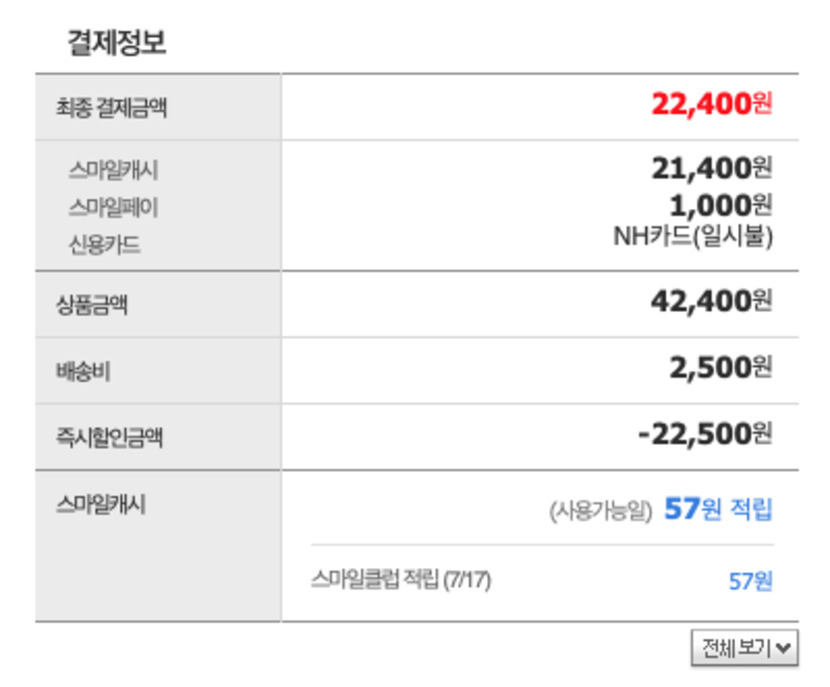The width and height of the screenshot is (830, 687).
Task: Click the blue 57원 적립 text
Action: click(718, 510)
